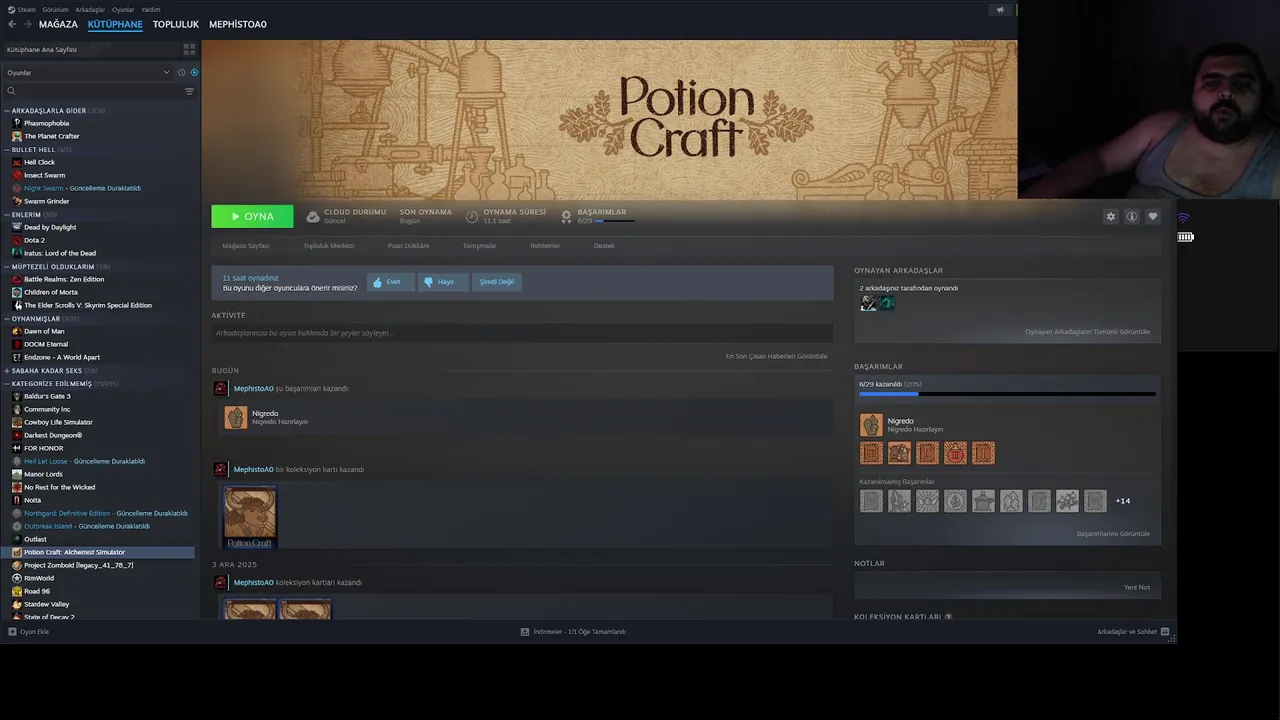The width and height of the screenshot is (1280, 720).
Task: Click En Son Çıkan Haberleri Görüntüle link
Action: pyautogui.click(x=776, y=356)
